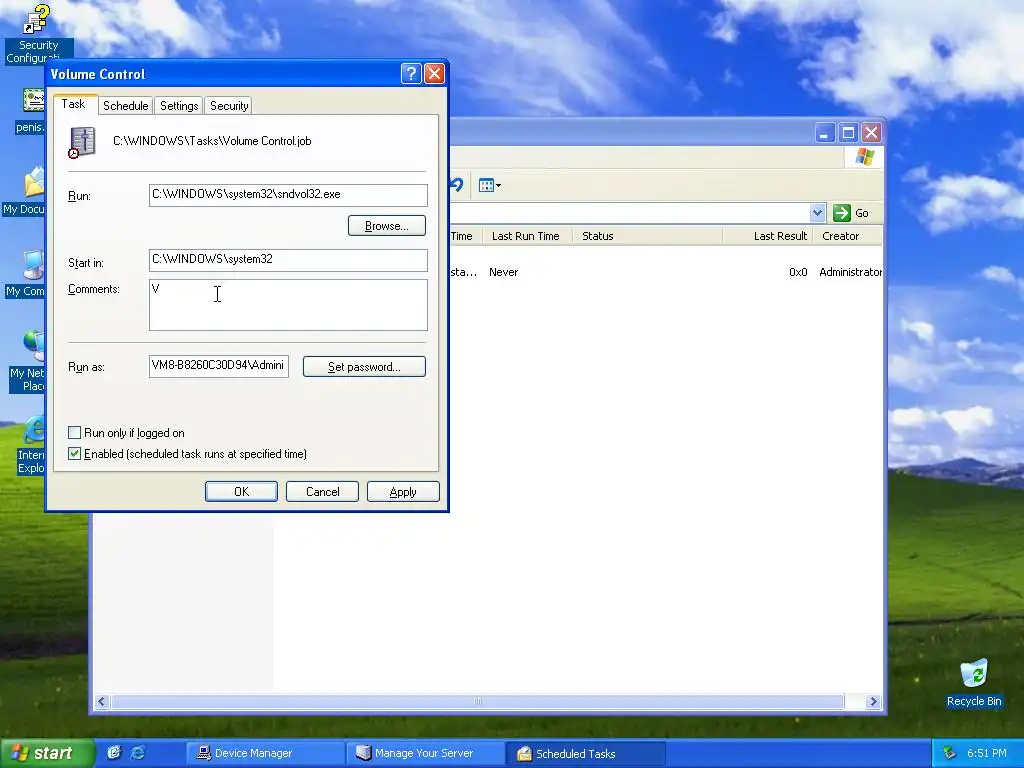
Task: Click the horizontal scrollbar thumb
Action: click(477, 701)
